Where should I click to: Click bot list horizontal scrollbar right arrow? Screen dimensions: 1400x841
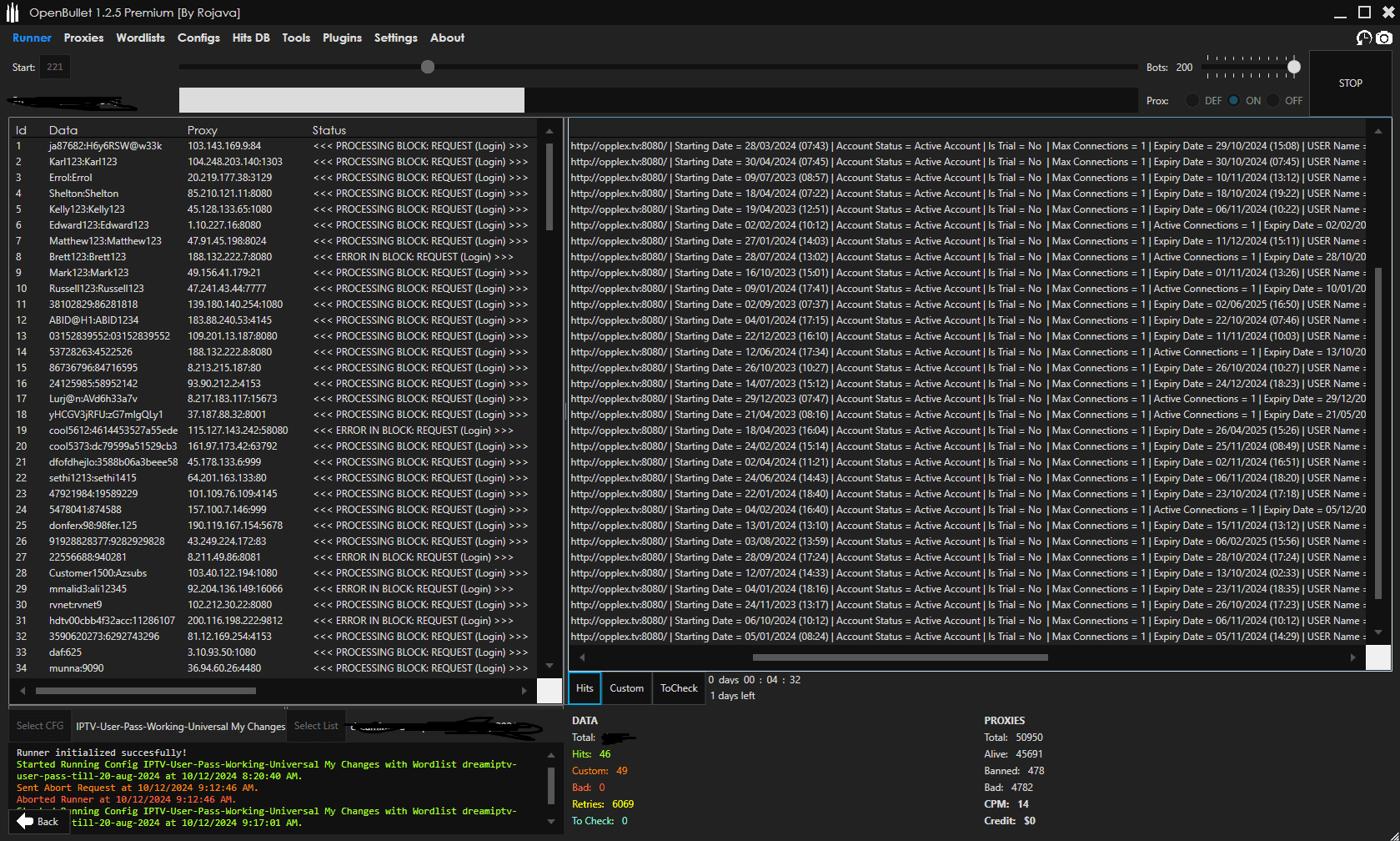[x=524, y=691]
